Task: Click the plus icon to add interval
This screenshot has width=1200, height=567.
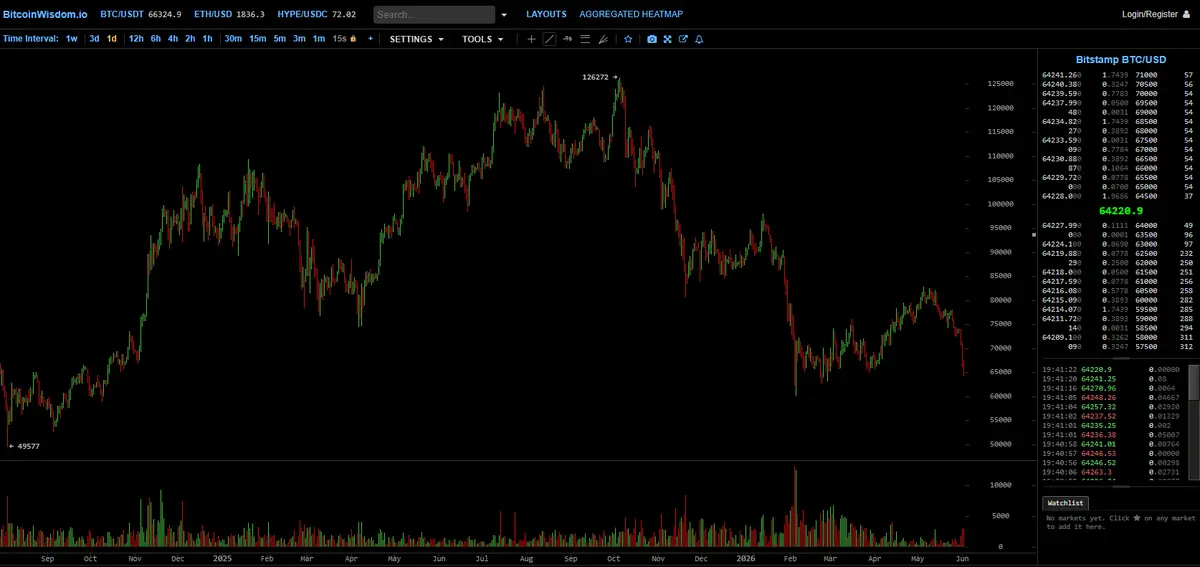Action: tap(370, 39)
